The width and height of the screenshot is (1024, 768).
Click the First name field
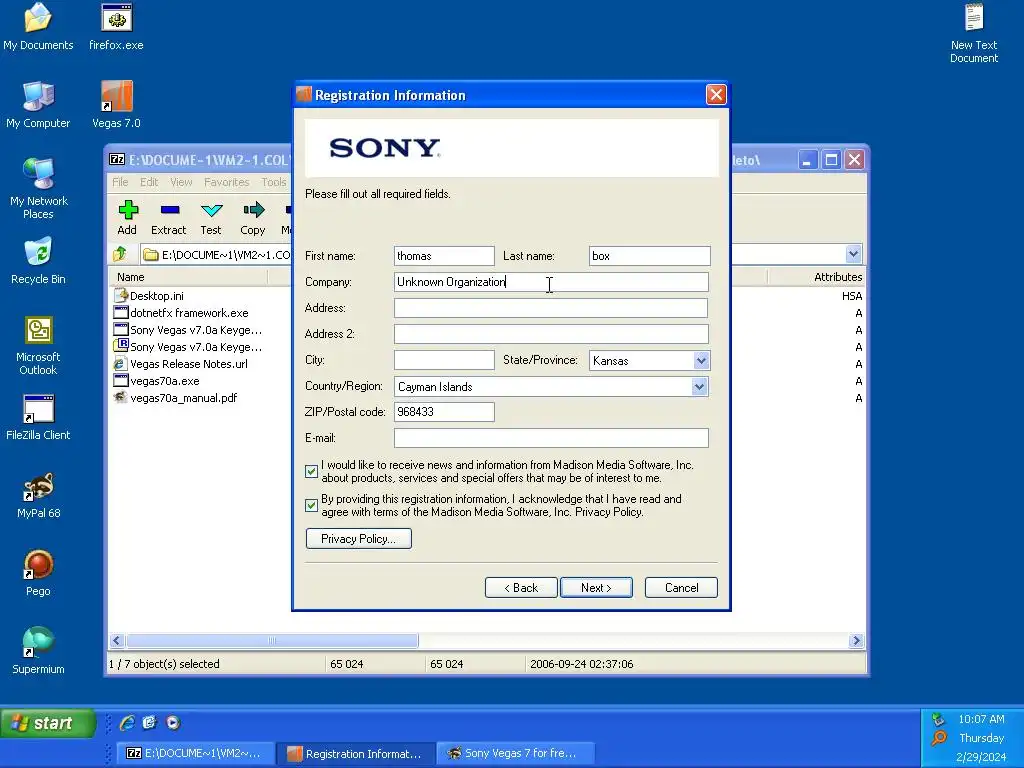pyautogui.click(x=444, y=256)
